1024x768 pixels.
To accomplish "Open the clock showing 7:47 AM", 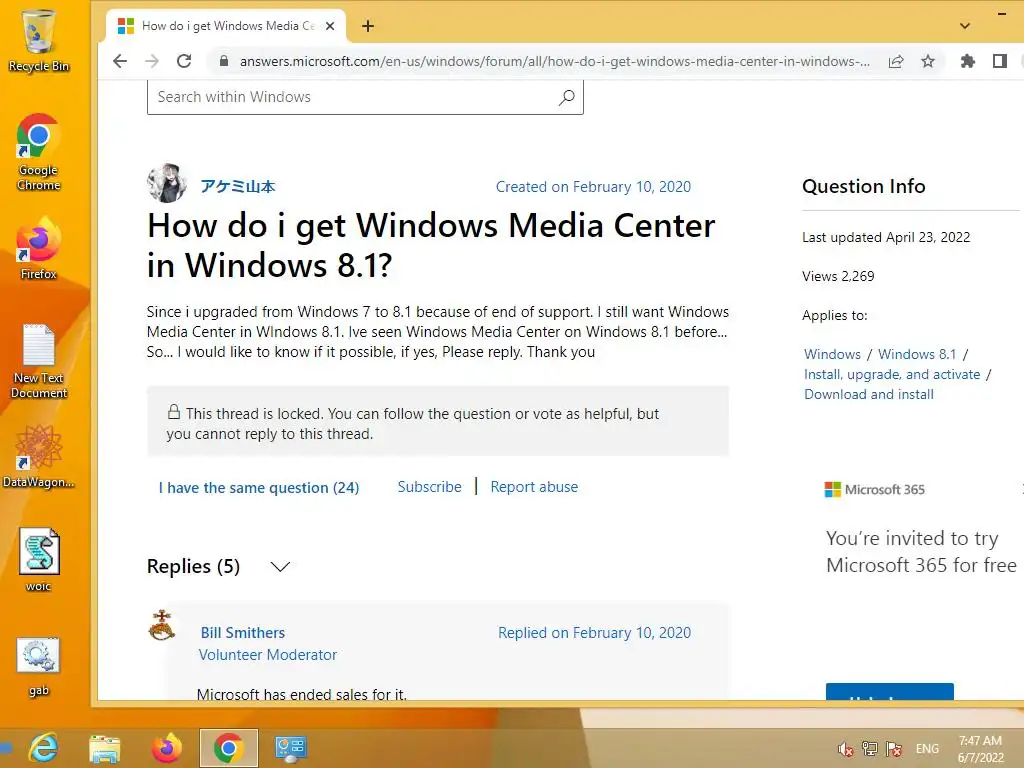I will [980, 749].
